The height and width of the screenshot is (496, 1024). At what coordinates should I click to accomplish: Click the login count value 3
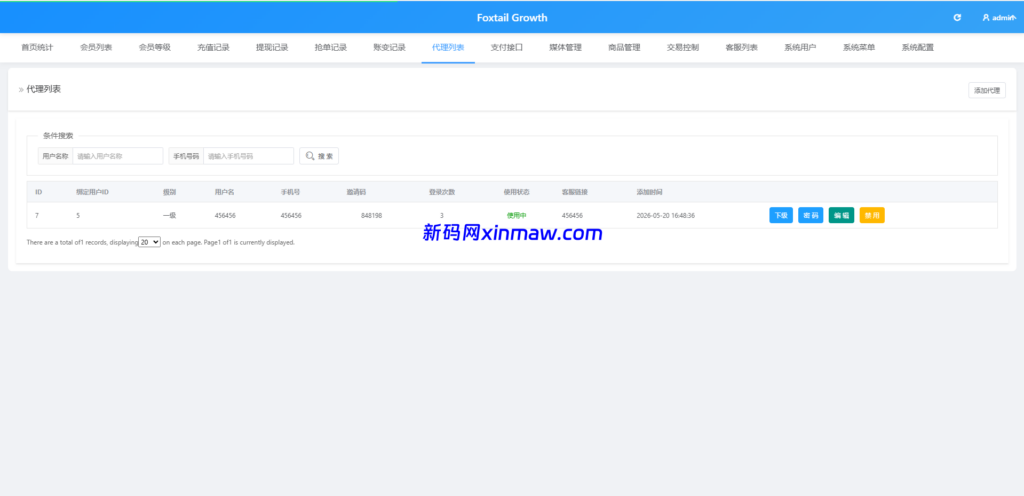coord(441,215)
